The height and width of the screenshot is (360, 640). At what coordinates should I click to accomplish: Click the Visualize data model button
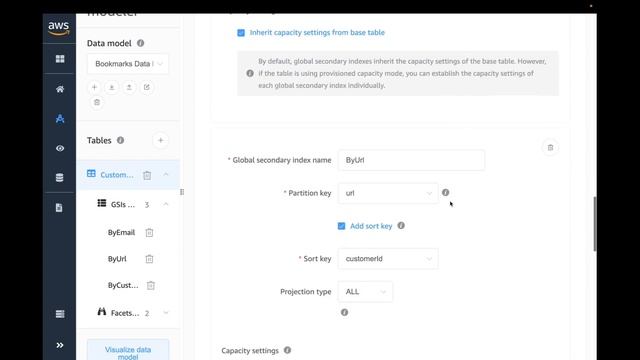(x=128, y=351)
